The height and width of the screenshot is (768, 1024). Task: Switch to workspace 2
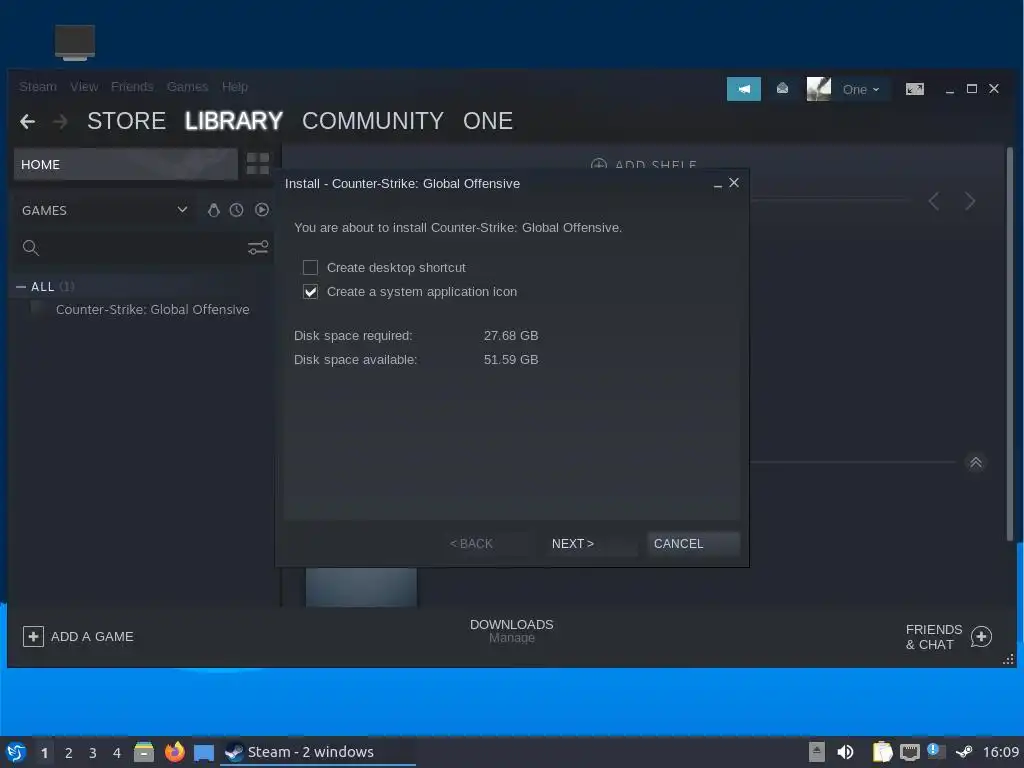[x=69, y=752]
